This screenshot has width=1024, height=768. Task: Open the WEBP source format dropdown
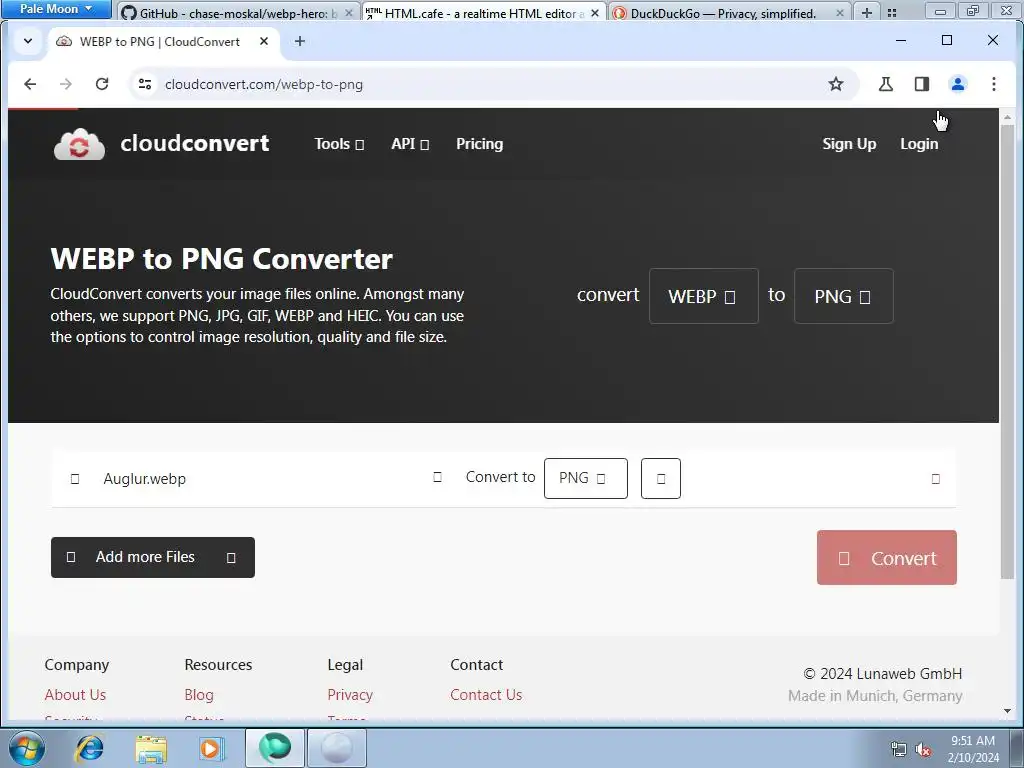(704, 296)
